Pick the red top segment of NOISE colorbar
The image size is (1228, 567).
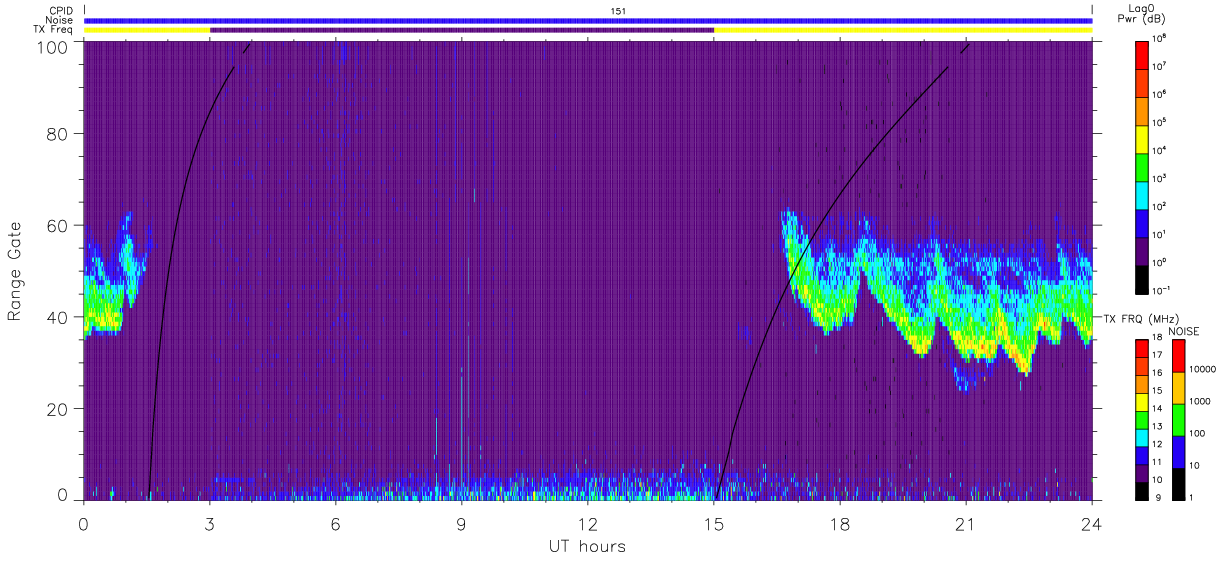[1178, 356]
